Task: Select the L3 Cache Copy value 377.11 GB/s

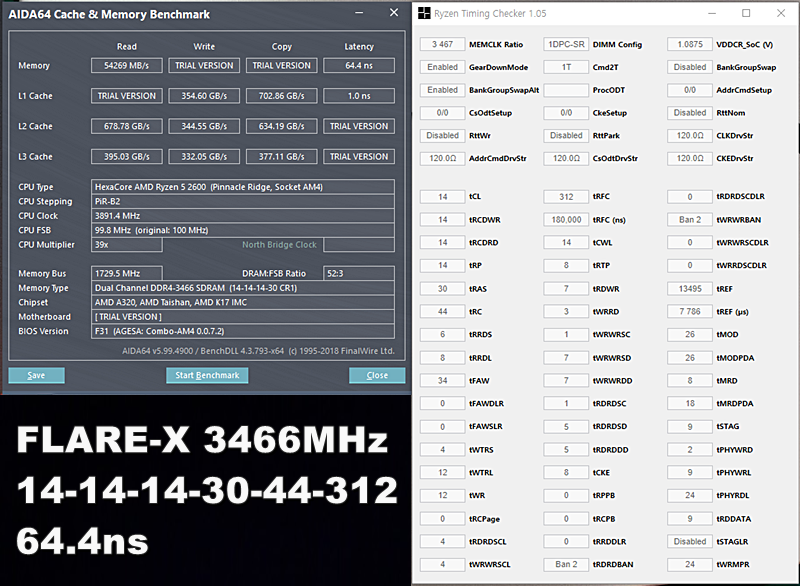Action: (x=282, y=157)
